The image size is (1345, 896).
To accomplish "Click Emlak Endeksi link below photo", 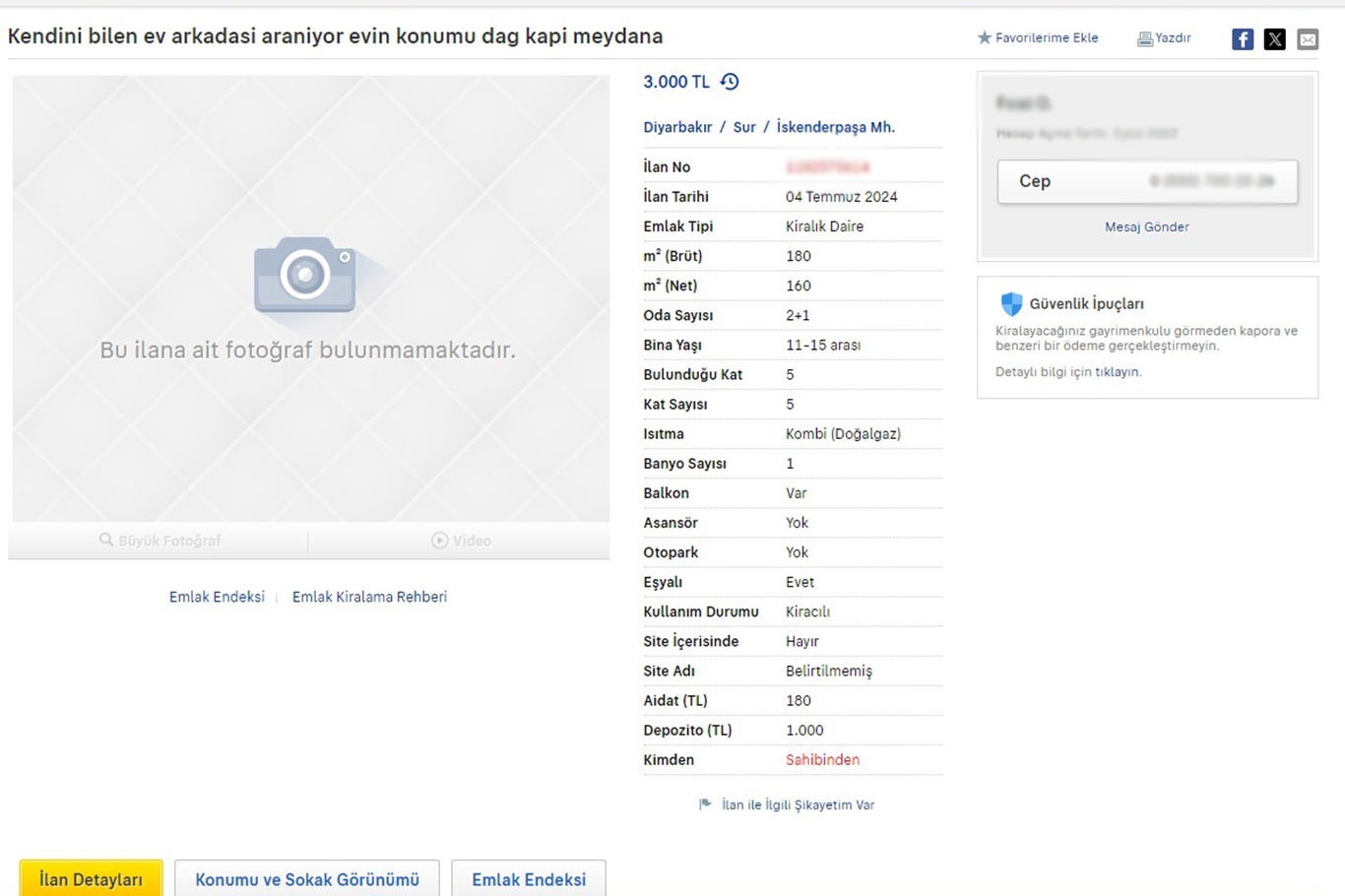I will tap(217, 597).
